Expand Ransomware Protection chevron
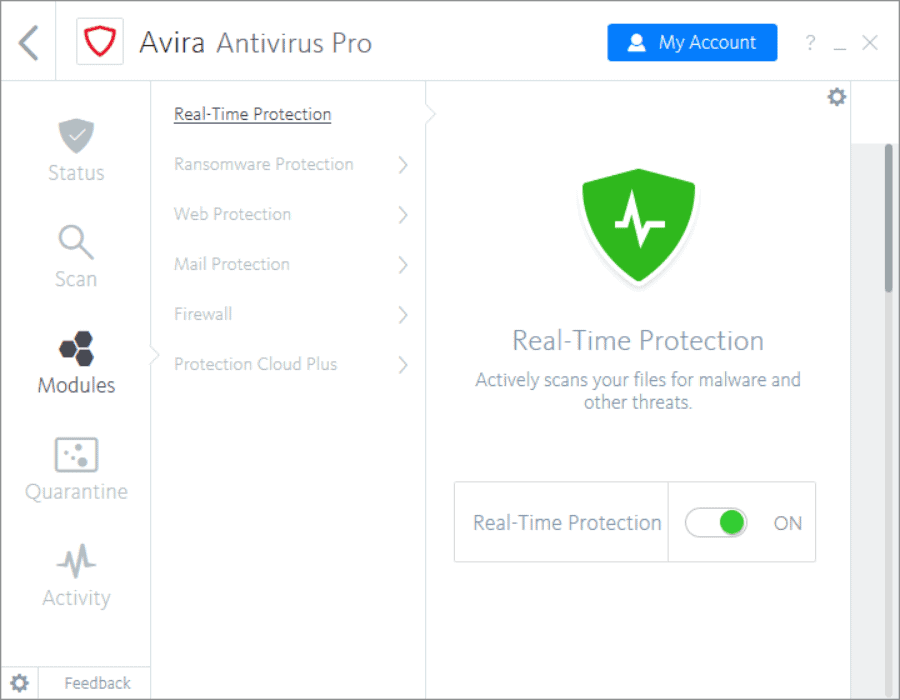 403,165
